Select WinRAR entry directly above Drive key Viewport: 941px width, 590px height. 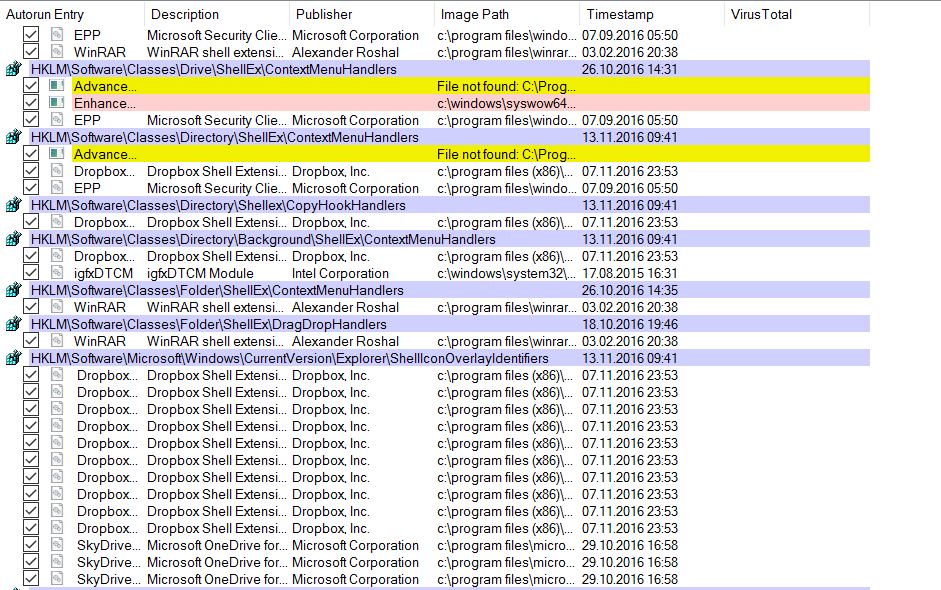pos(100,52)
